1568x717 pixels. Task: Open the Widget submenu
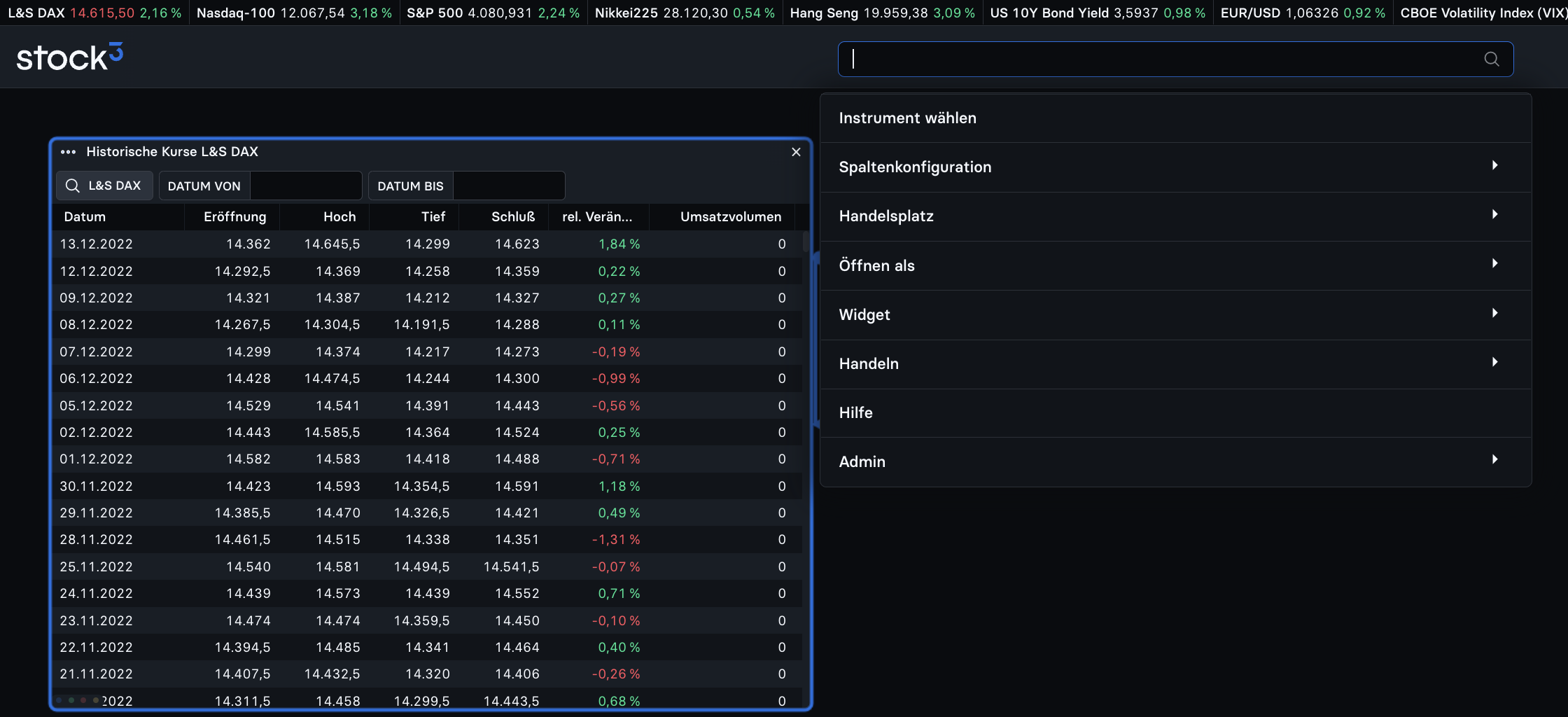pyautogui.click(x=1175, y=315)
